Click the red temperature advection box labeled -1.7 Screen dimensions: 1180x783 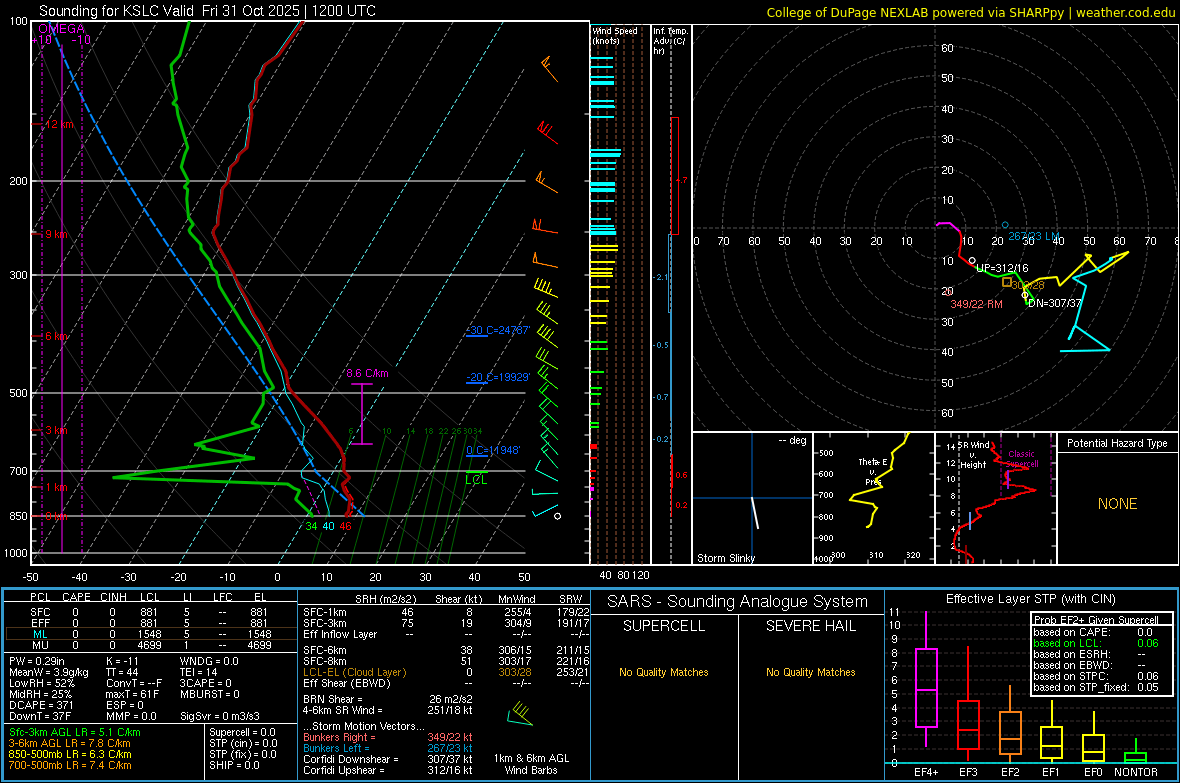point(675,175)
